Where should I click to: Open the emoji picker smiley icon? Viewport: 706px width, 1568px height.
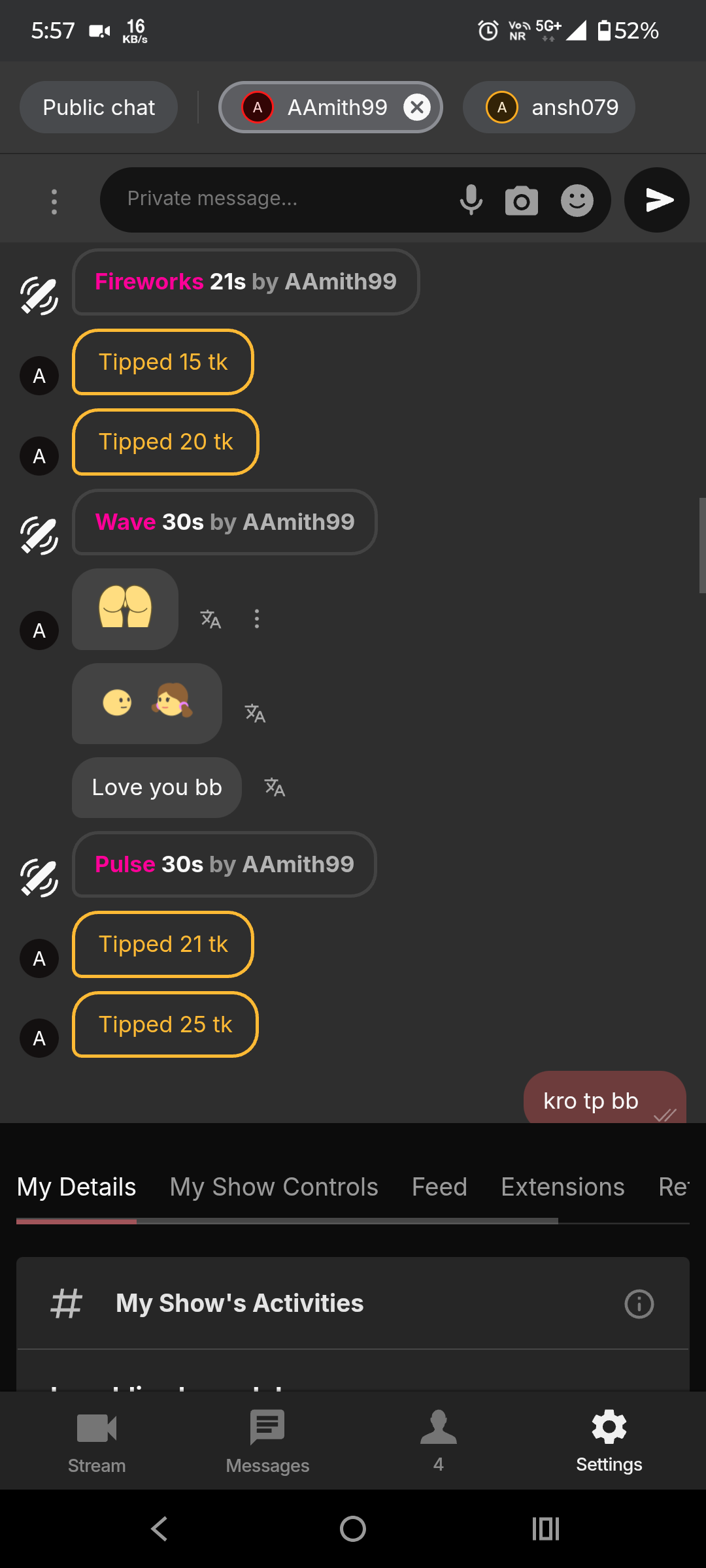[577, 201]
